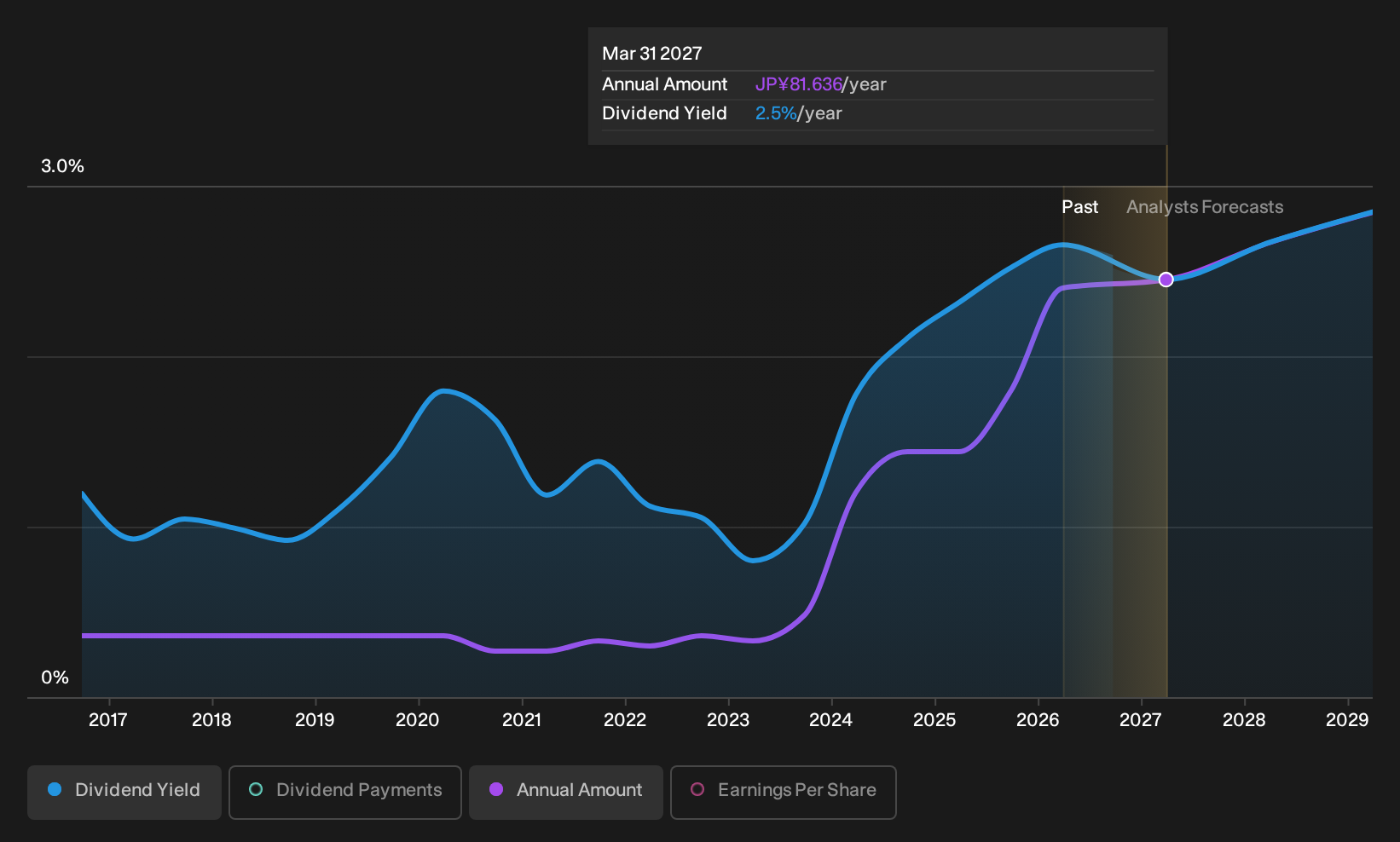This screenshot has width=1400, height=842.
Task: Click the 2029 x-axis year label
Action: pos(1347,720)
